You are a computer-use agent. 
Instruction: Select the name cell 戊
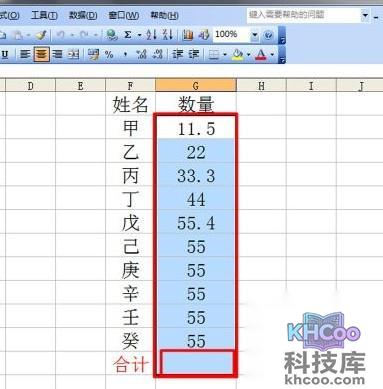tap(130, 222)
